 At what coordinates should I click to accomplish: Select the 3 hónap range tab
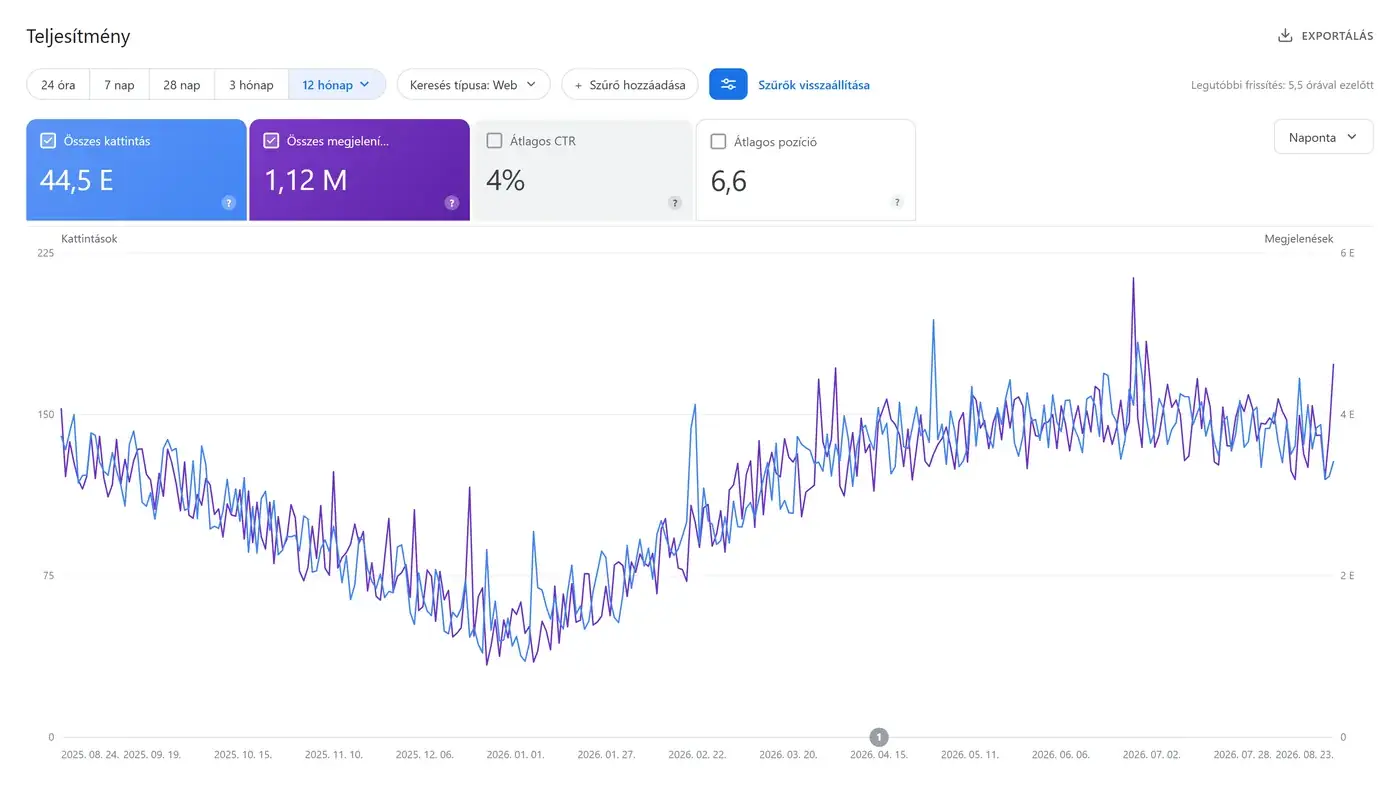click(251, 85)
